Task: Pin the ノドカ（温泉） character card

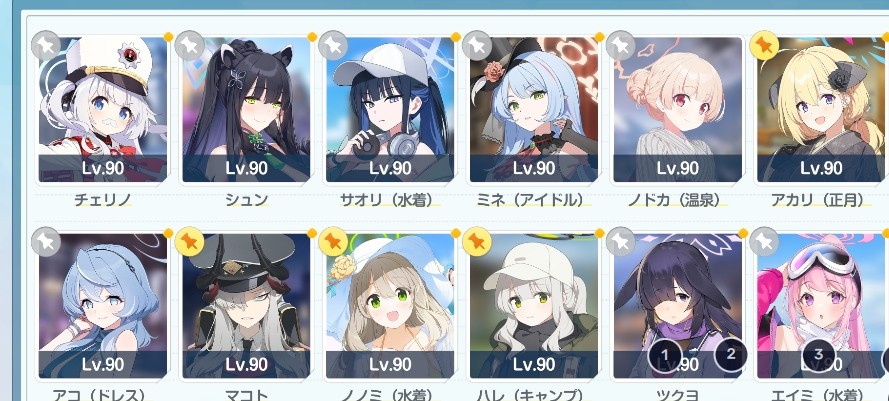Action: tap(621, 45)
